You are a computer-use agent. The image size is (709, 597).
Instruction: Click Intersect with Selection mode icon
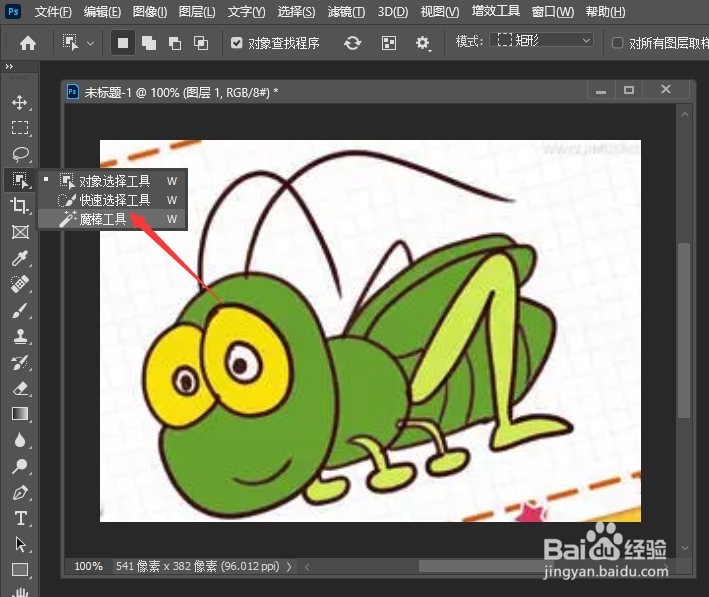pyautogui.click(x=201, y=43)
